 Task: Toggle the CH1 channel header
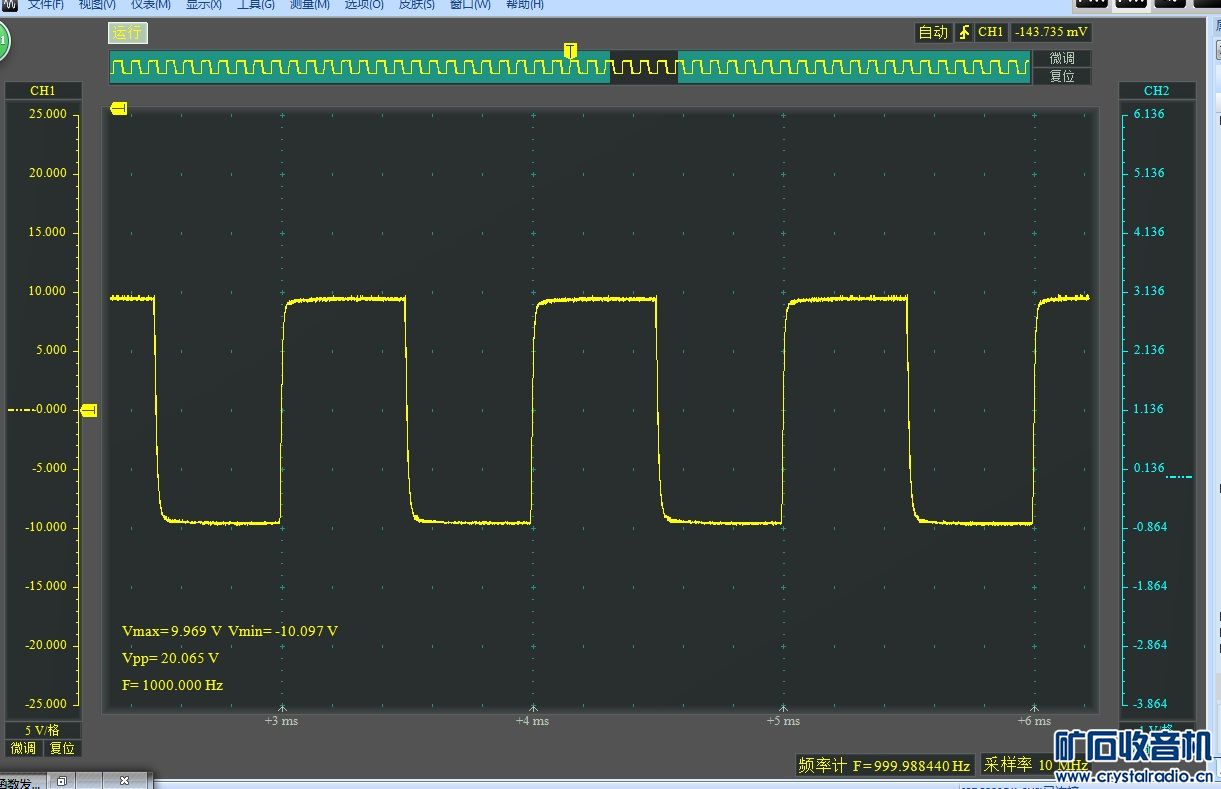[x=43, y=91]
